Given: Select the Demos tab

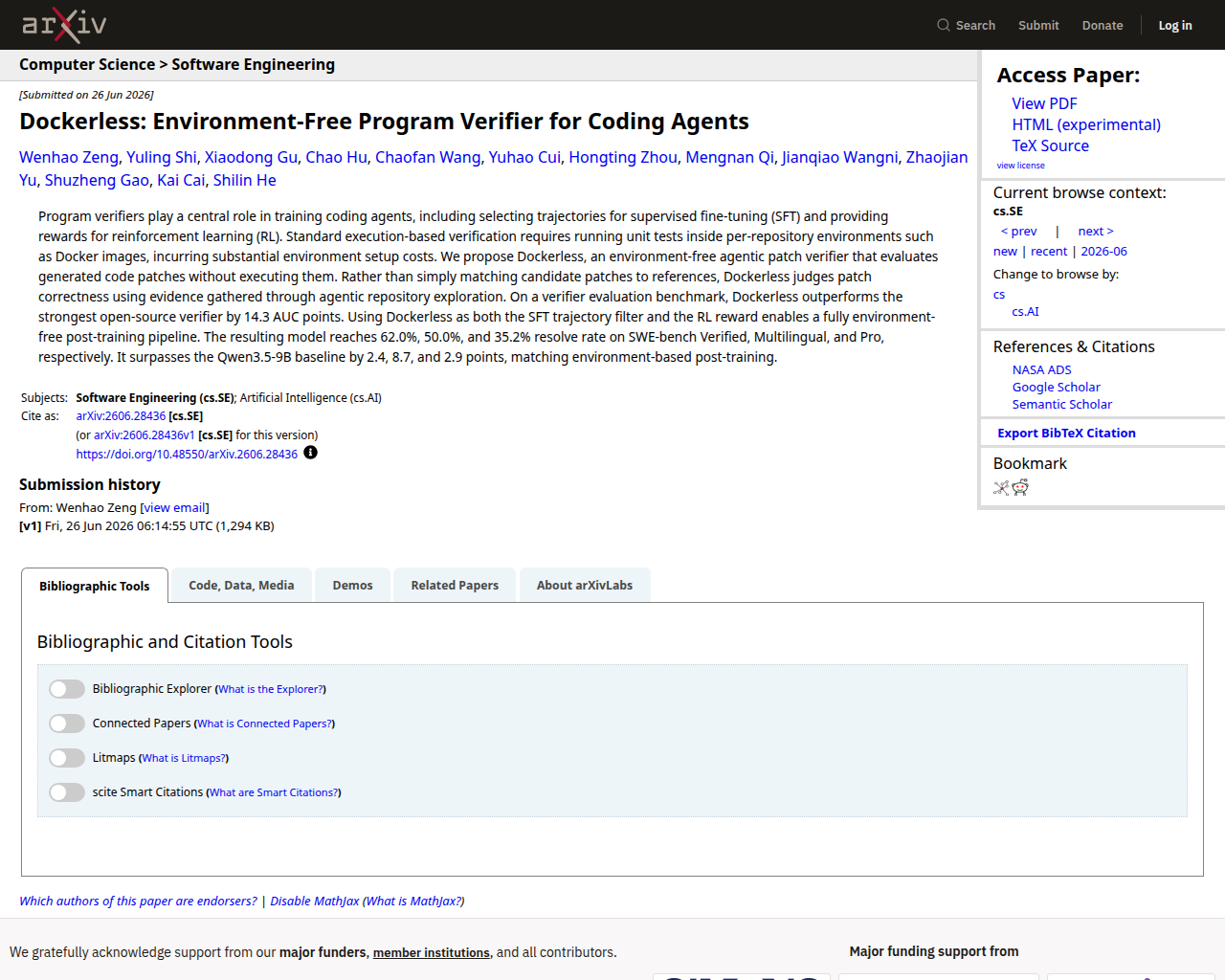Looking at the screenshot, I should click(x=352, y=585).
